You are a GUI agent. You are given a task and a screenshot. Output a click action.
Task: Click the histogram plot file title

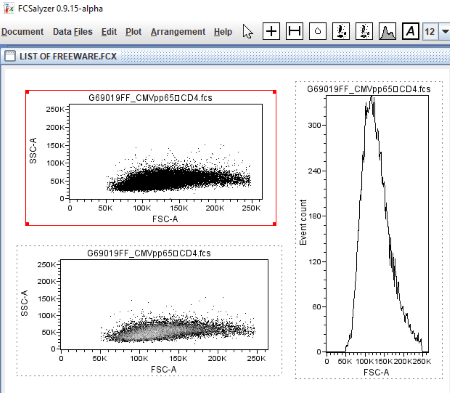(x=368, y=89)
